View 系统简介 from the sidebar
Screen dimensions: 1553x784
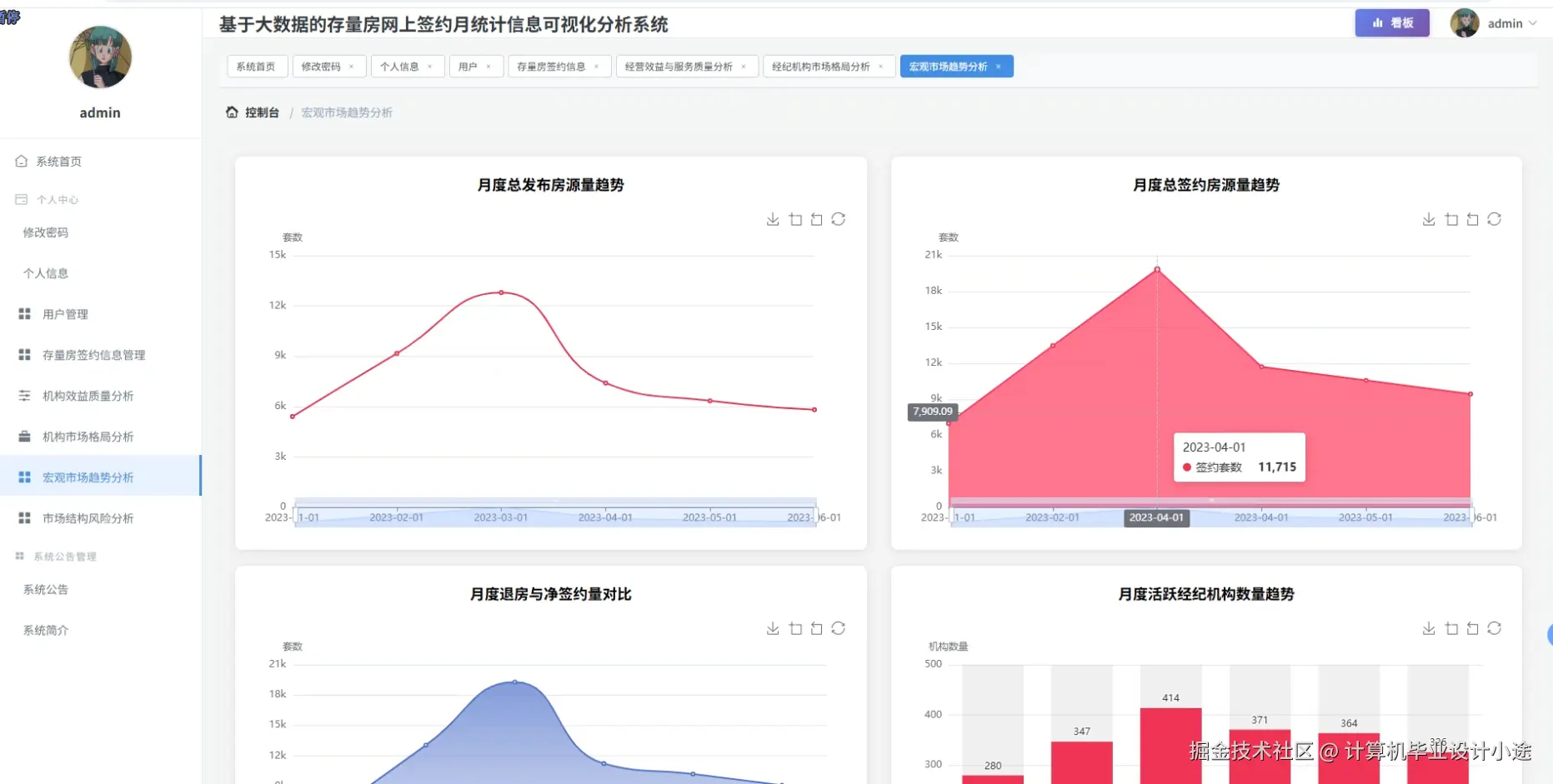click(100, 631)
